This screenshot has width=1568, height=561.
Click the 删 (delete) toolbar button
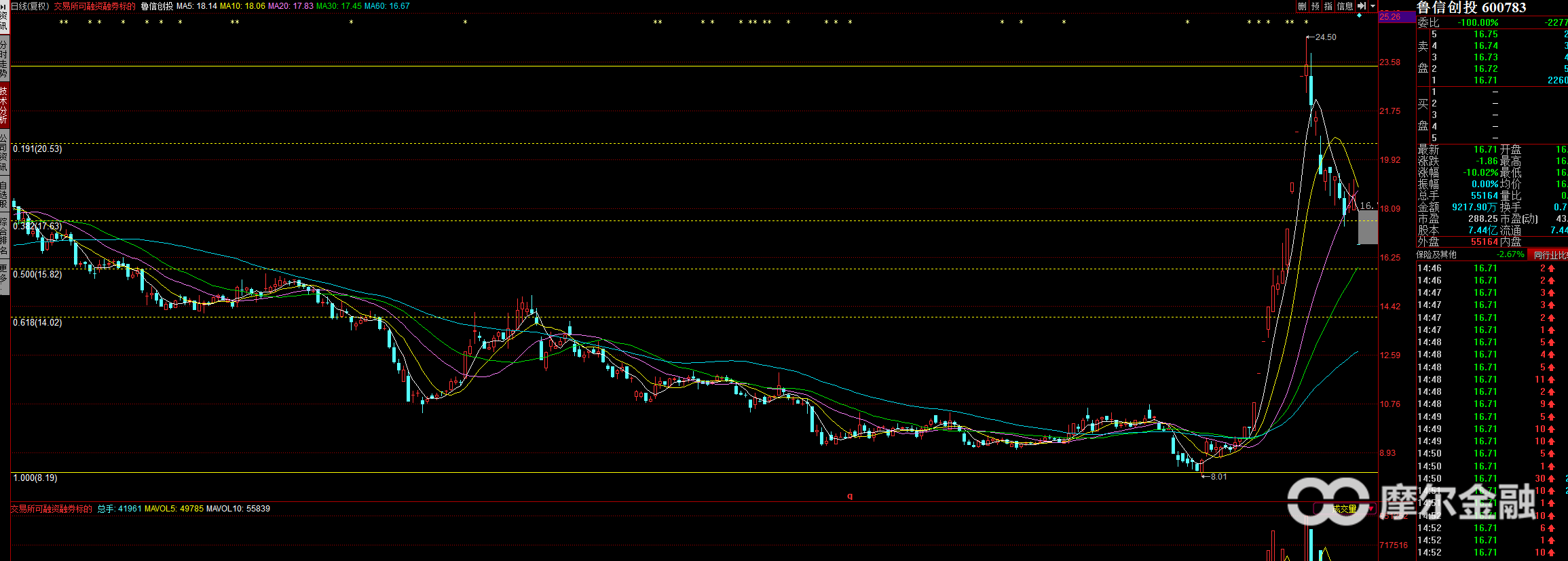1302,6
